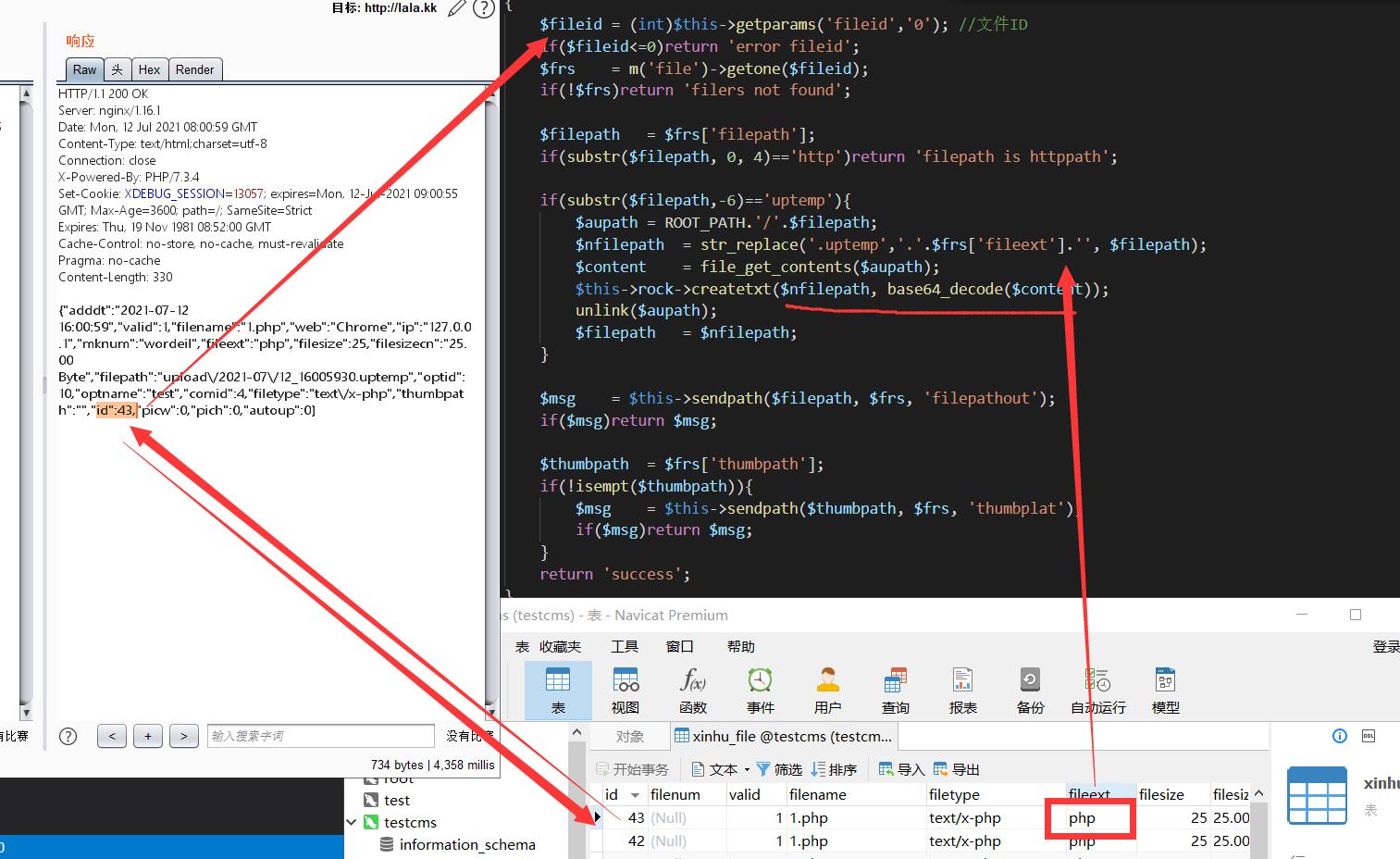The image size is (1400, 859).
Task: Click the previous match '<' button
Action: click(x=112, y=736)
